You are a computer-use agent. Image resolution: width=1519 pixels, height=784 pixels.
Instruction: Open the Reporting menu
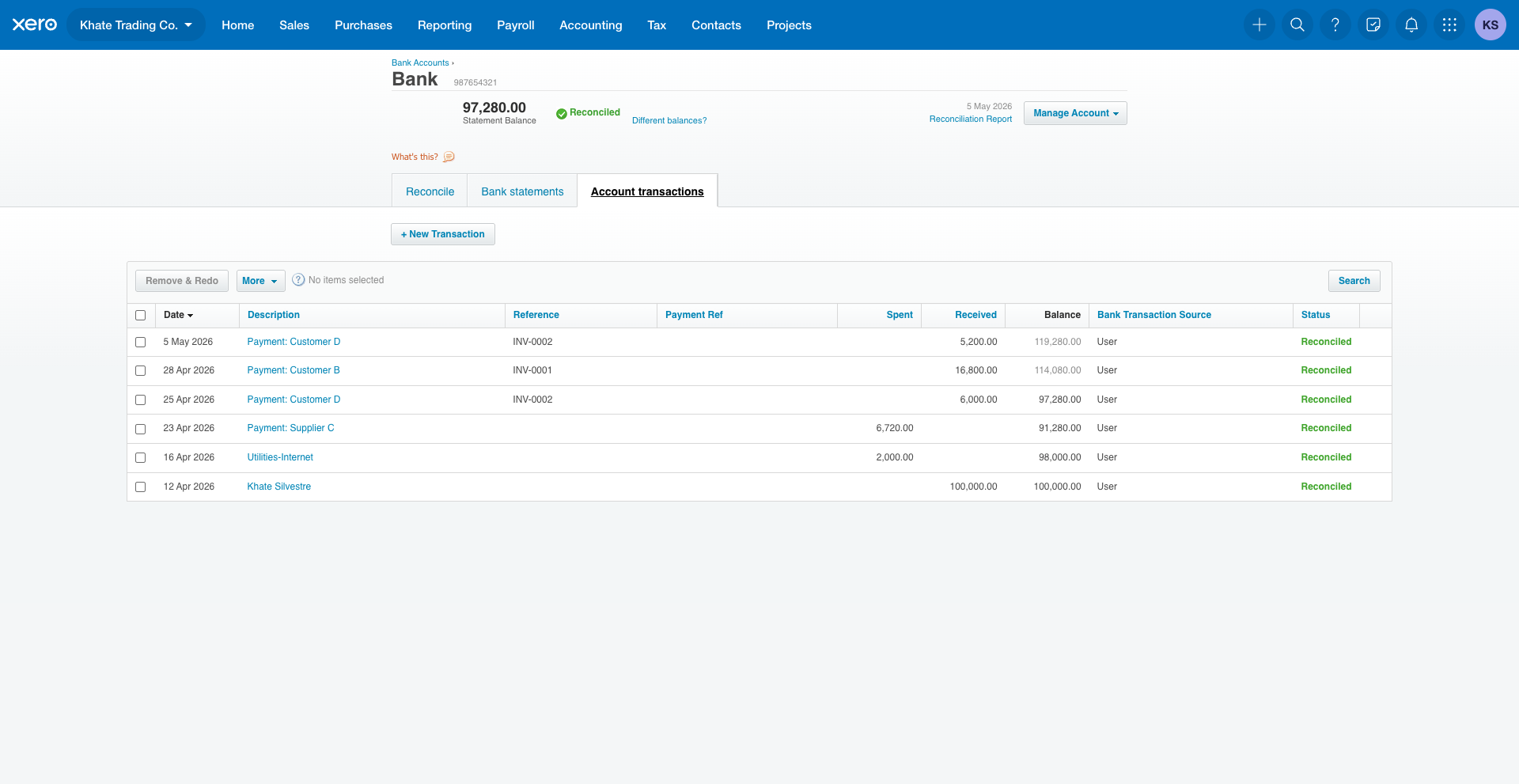coord(445,25)
